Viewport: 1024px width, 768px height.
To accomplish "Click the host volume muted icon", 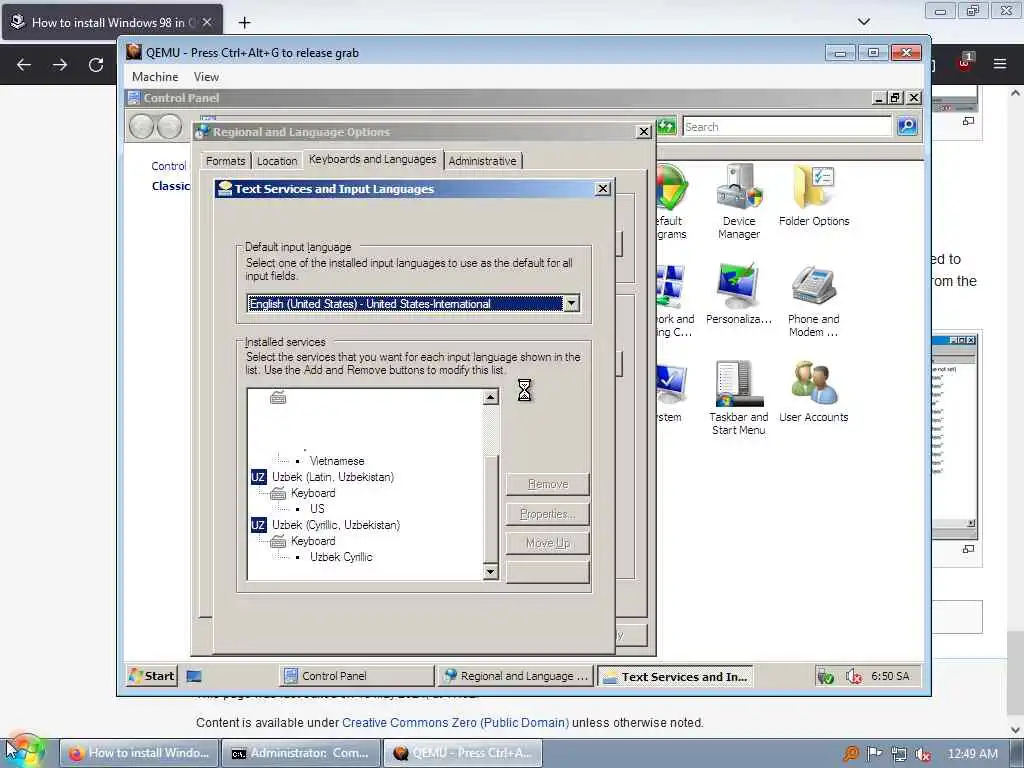I will [923, 754].
